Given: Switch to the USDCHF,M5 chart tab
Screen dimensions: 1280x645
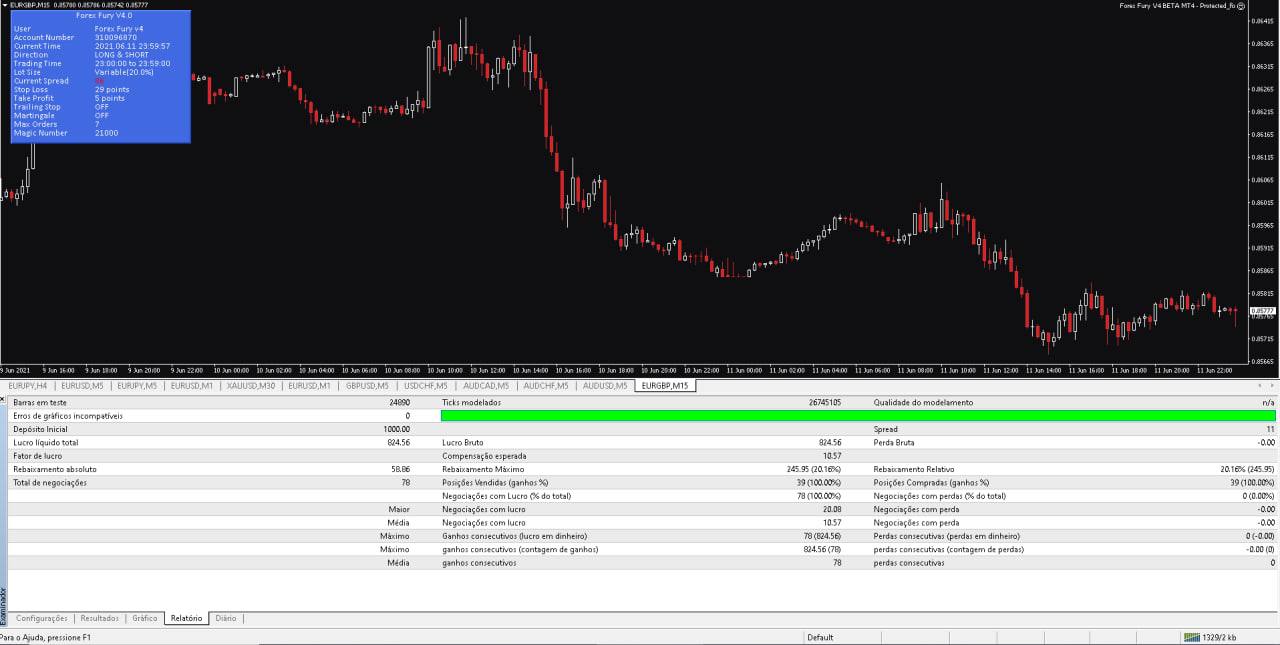Looking at the screenshot, I should [427, 386].
